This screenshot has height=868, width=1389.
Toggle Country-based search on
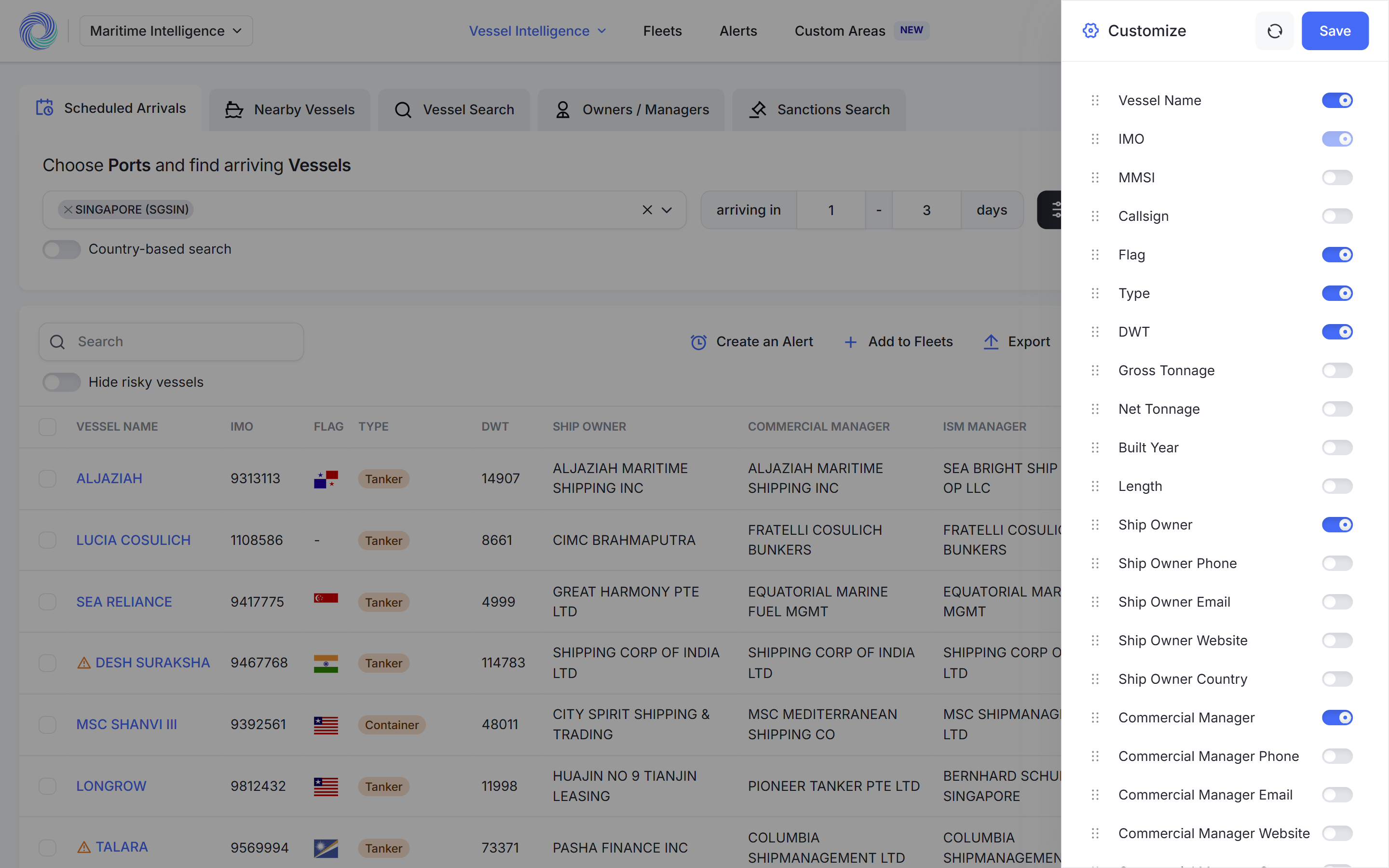coord(61,249)
